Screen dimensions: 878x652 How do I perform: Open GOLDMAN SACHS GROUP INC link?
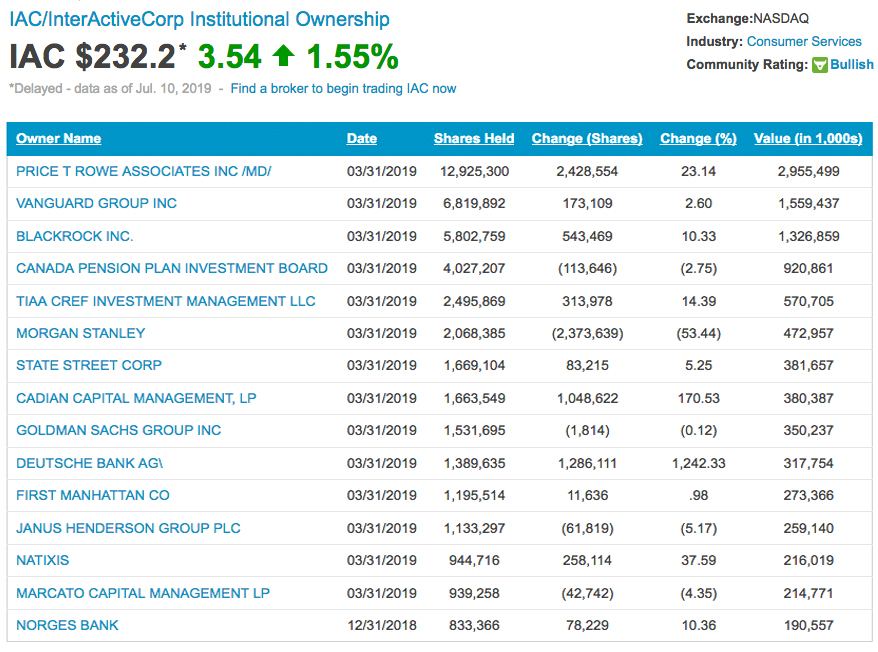(x=119, y=430)
